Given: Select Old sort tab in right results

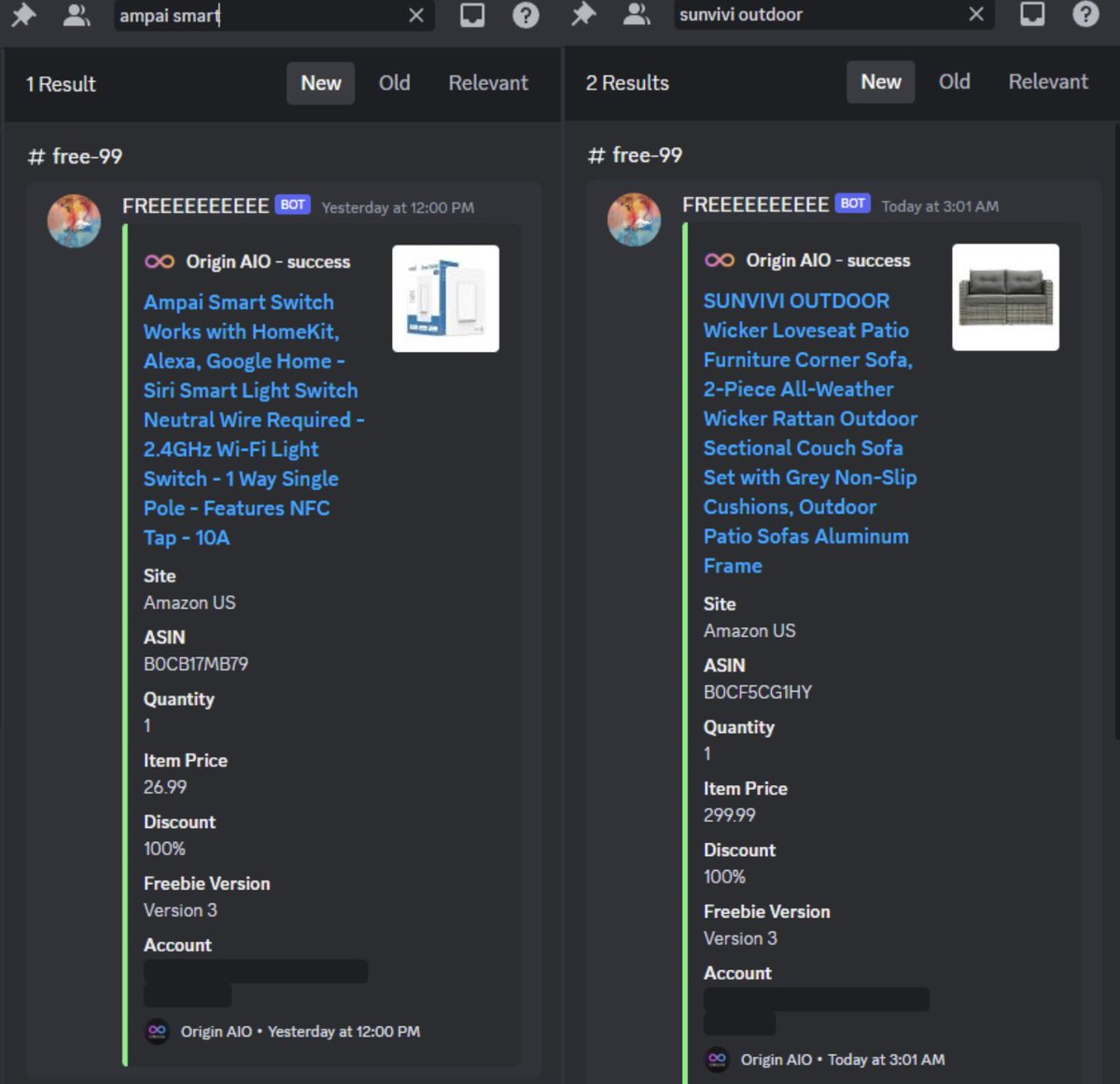Looking at the screenshot, I should (954, 82).
